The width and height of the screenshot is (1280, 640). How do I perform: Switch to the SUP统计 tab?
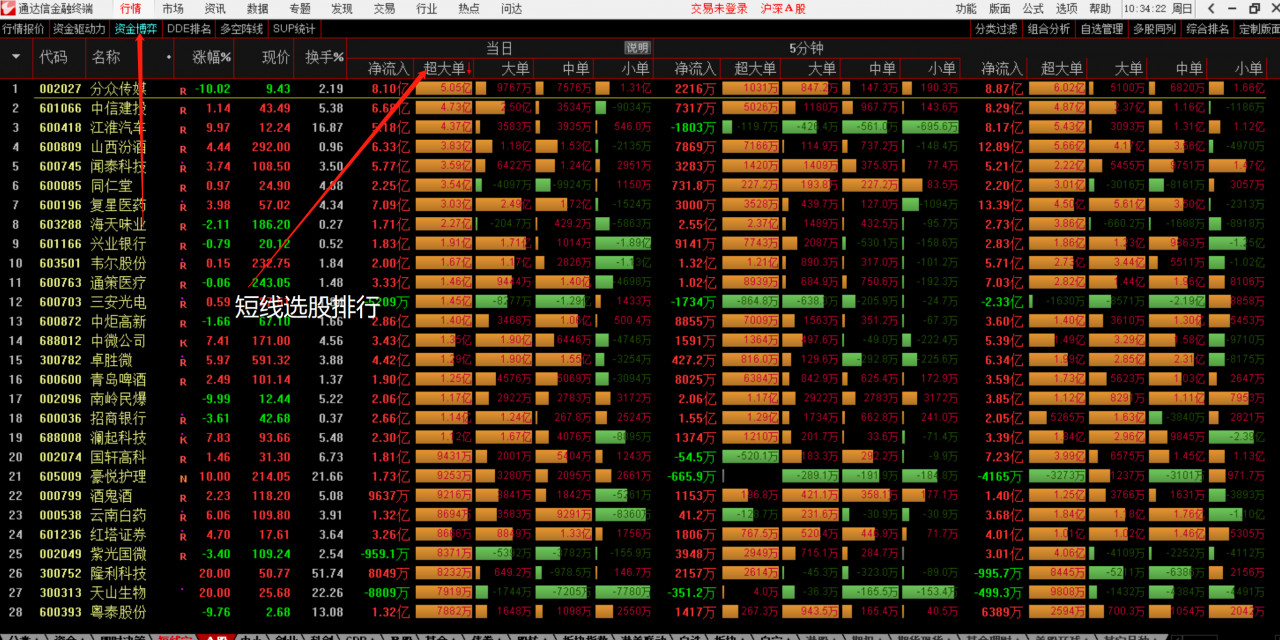click(294, 29)
